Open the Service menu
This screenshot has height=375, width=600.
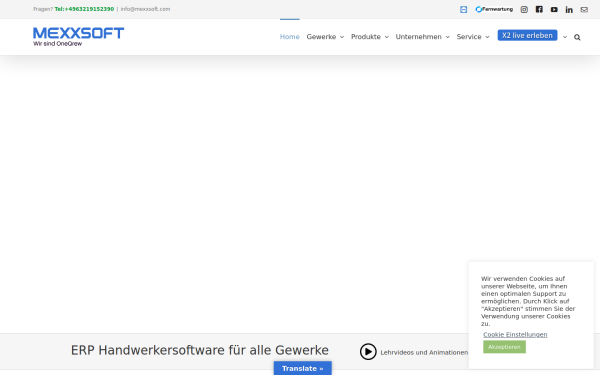click(469, 37)
